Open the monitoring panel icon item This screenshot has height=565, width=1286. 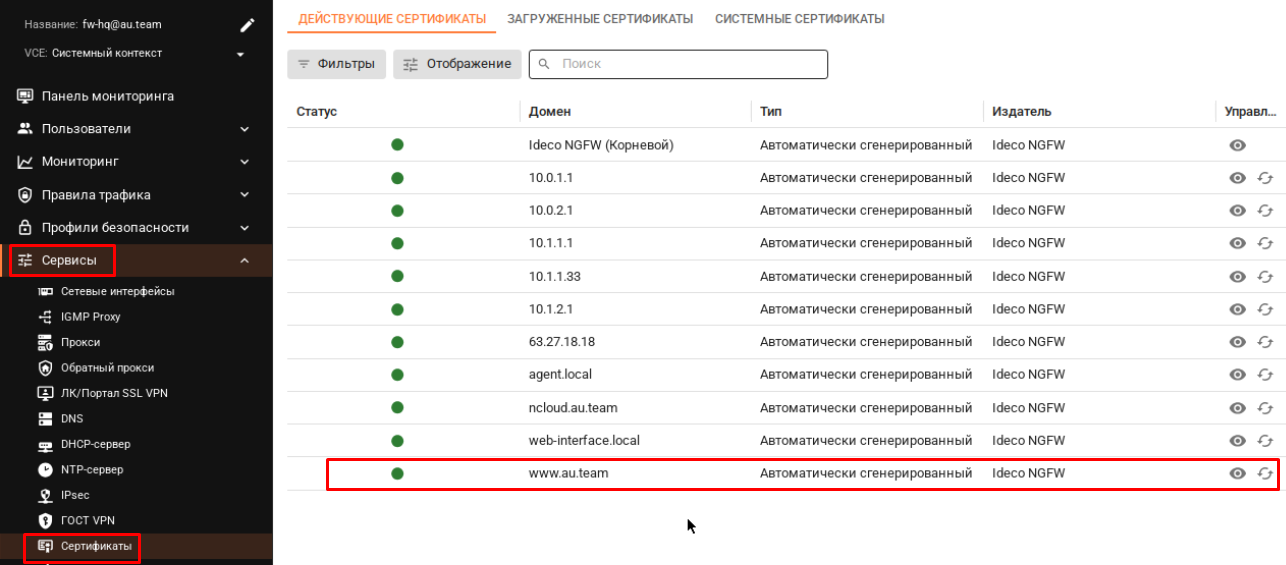point(25,96)
